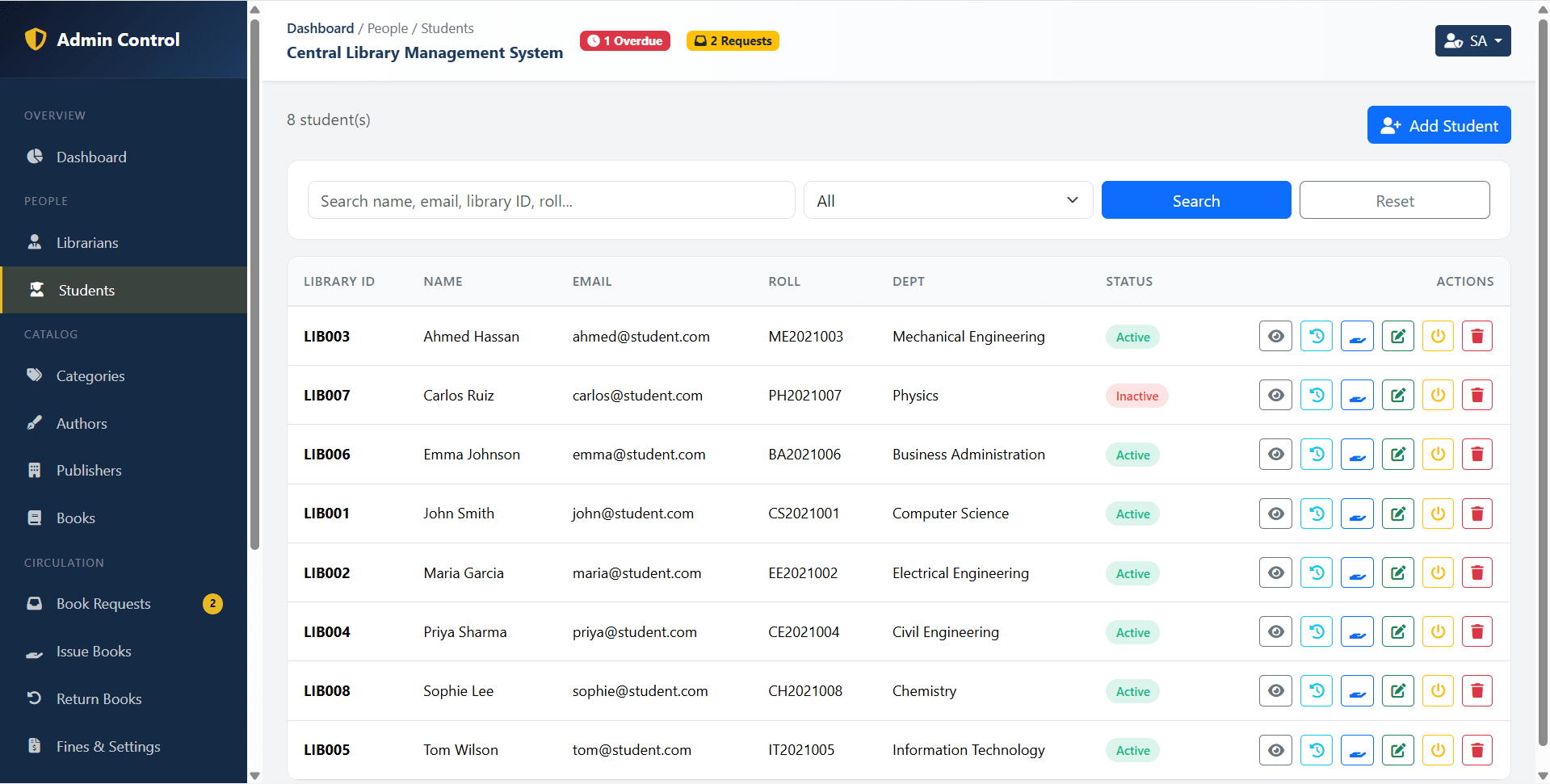Open the SA user account dropdown
This screenshot has height=784, width=1550.
point(1472,40)
